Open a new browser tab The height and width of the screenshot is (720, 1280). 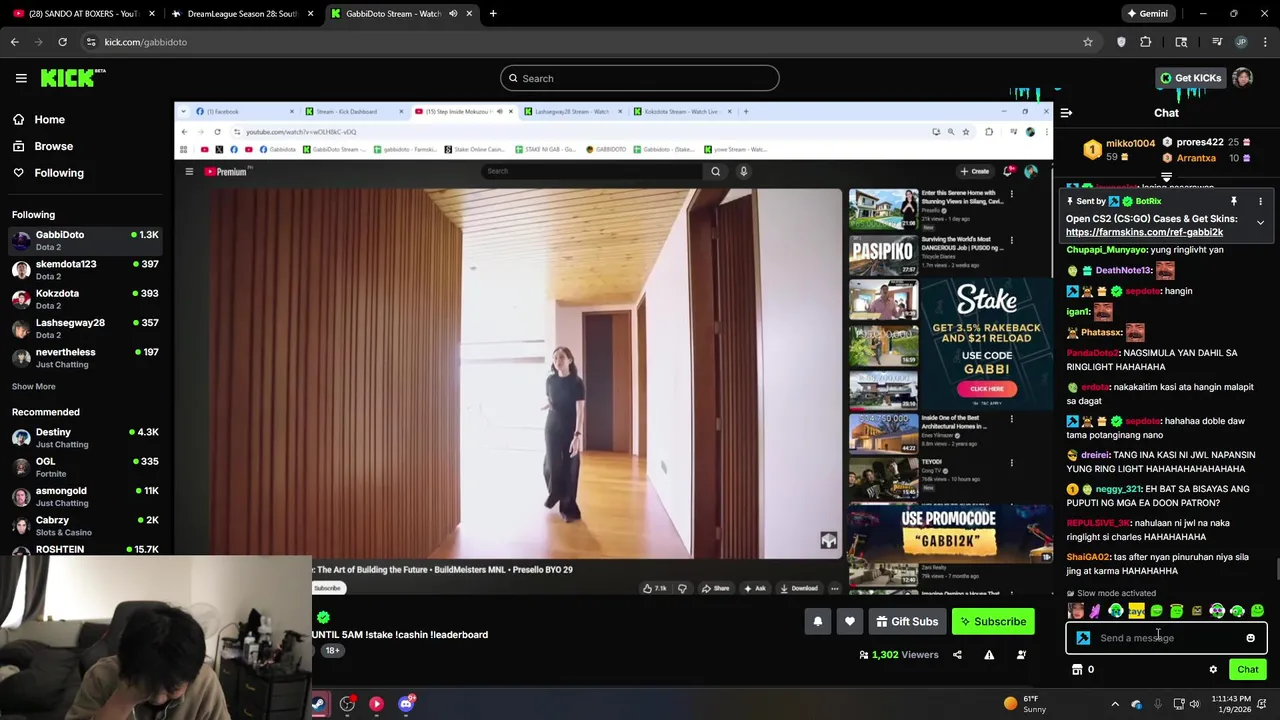(493, 14)
